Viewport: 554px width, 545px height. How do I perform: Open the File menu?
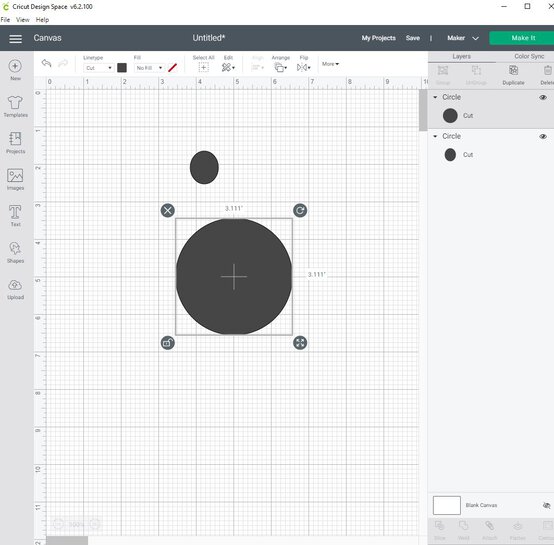point(5,20)
